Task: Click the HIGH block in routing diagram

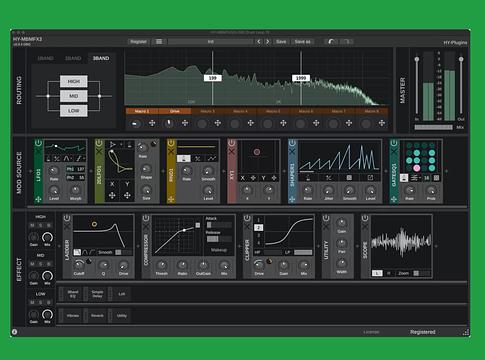Action: coord(74,81)
